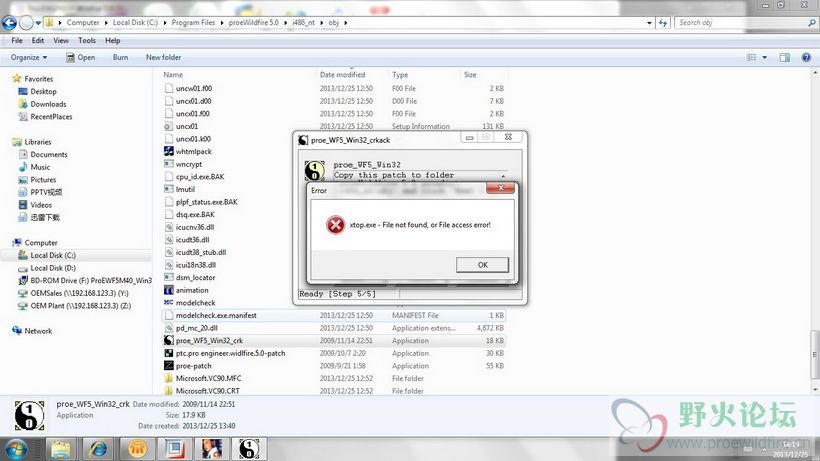Screen dimensions: 820x461
Task: Sort by the Date modified column header
Action: pos(343,75)
